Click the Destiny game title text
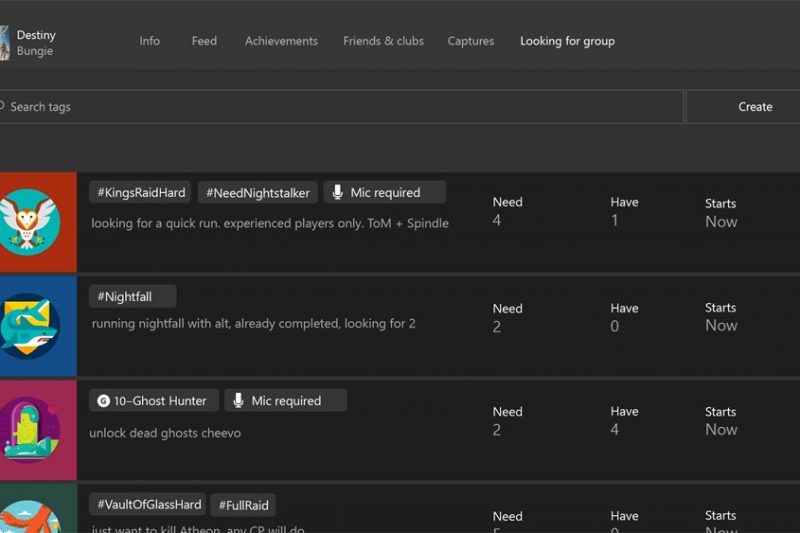The height and width of the screenshot is (533, 800). (36, 35)
